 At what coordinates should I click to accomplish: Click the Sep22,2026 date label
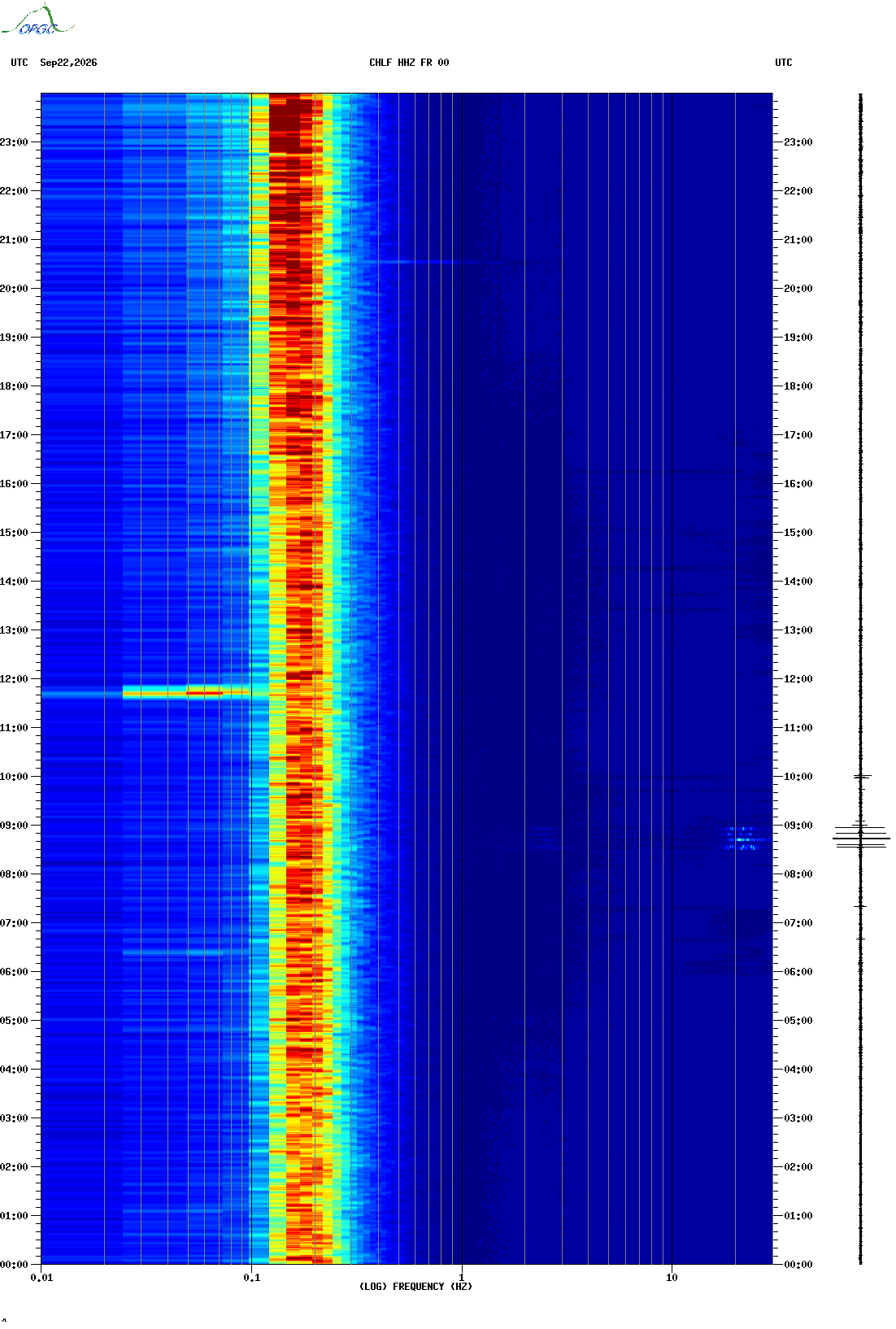click(x=68, y=63)
